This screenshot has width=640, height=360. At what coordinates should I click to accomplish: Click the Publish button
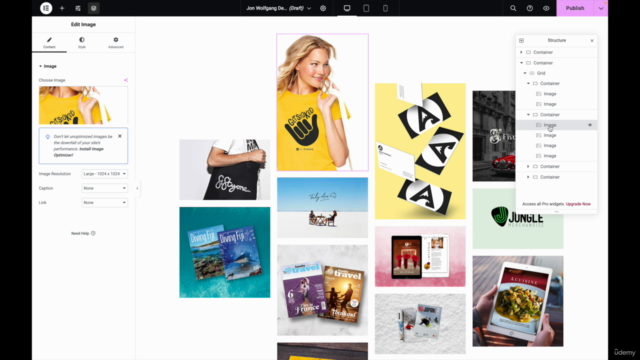tap(575, 8)
